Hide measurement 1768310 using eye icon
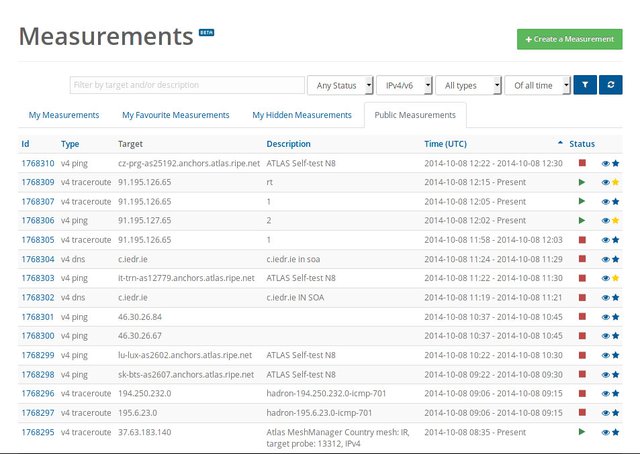Image resolution: width=640 pixels, height=454 pixels. coord(606,163)
